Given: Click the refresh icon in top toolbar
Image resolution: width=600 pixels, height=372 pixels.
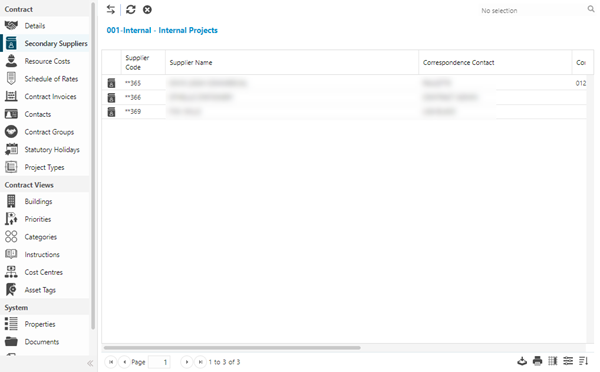Looking at the screenshot, I should [131, 10].
